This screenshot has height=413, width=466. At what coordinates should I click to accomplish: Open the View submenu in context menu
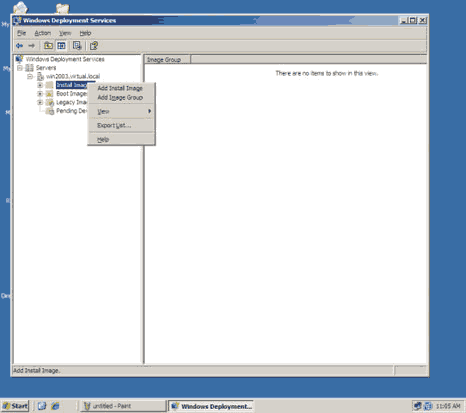click(121, 111)
